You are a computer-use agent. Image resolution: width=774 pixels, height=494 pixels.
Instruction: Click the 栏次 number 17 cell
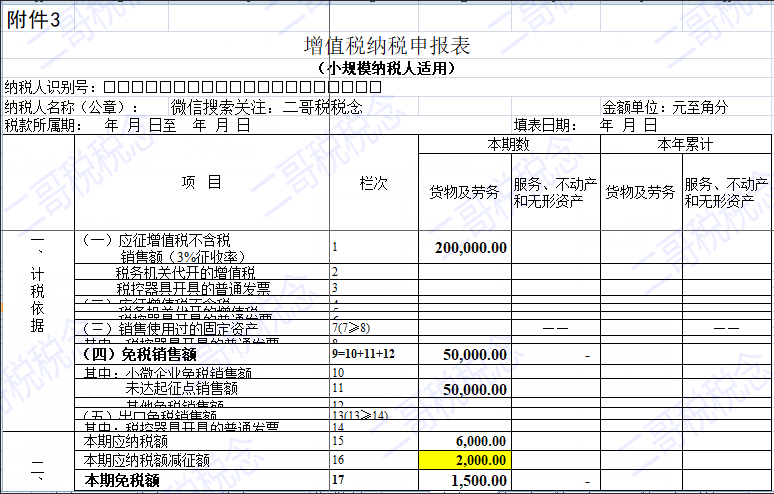(x=374, y=480)
